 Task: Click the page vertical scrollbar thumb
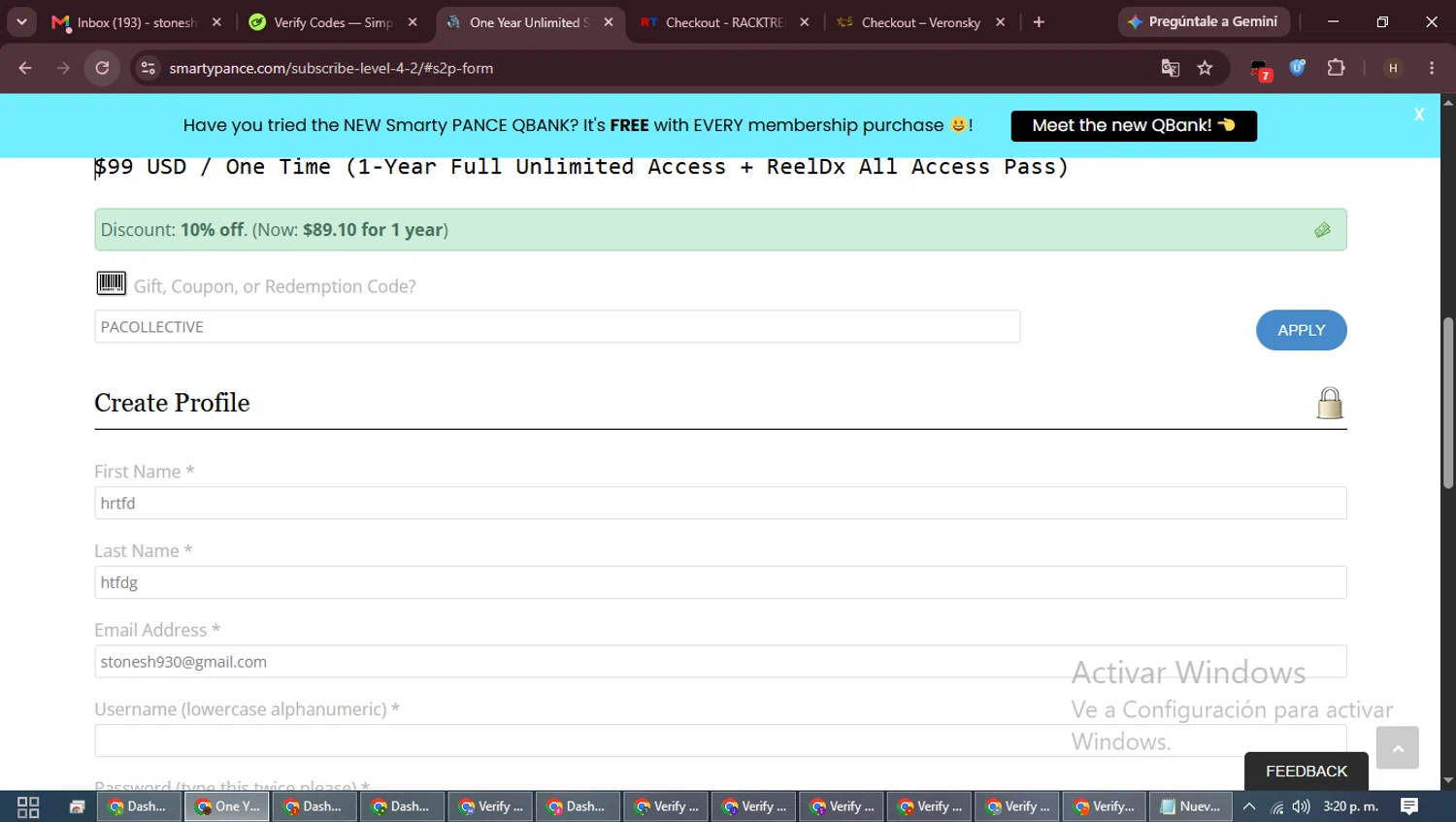(x=1448, y=403)
